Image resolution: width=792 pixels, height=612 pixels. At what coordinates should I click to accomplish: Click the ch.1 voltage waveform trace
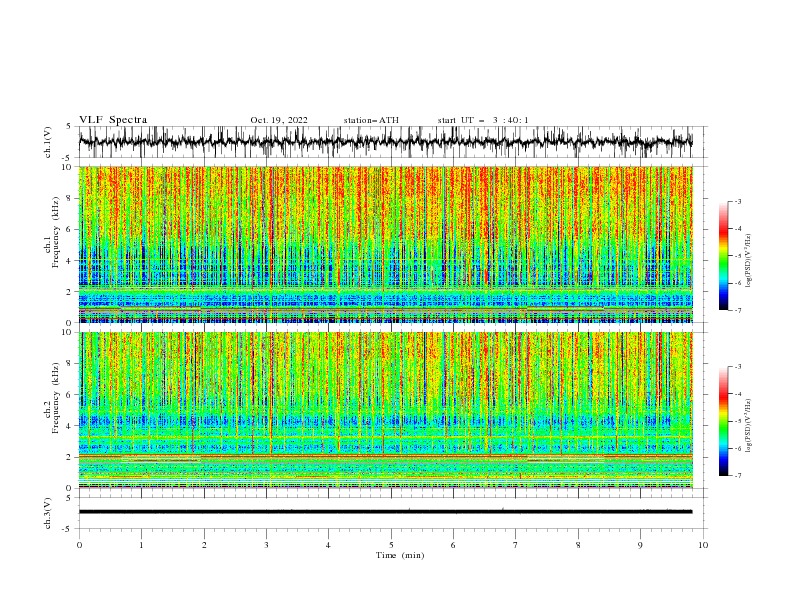tap(385, 141)
